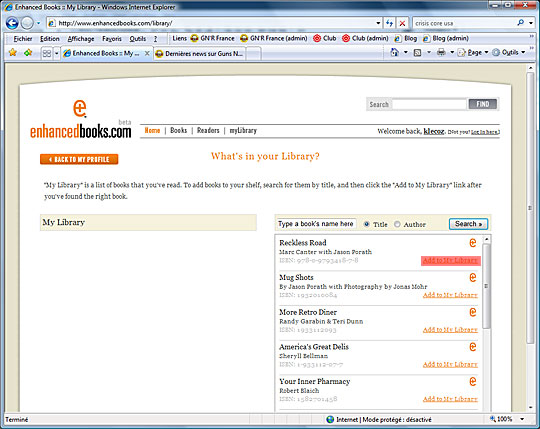The width and height of the screenshot is (540, 429).
Task: Click the Quick Tabs grid icon
Action: point(46,53)
